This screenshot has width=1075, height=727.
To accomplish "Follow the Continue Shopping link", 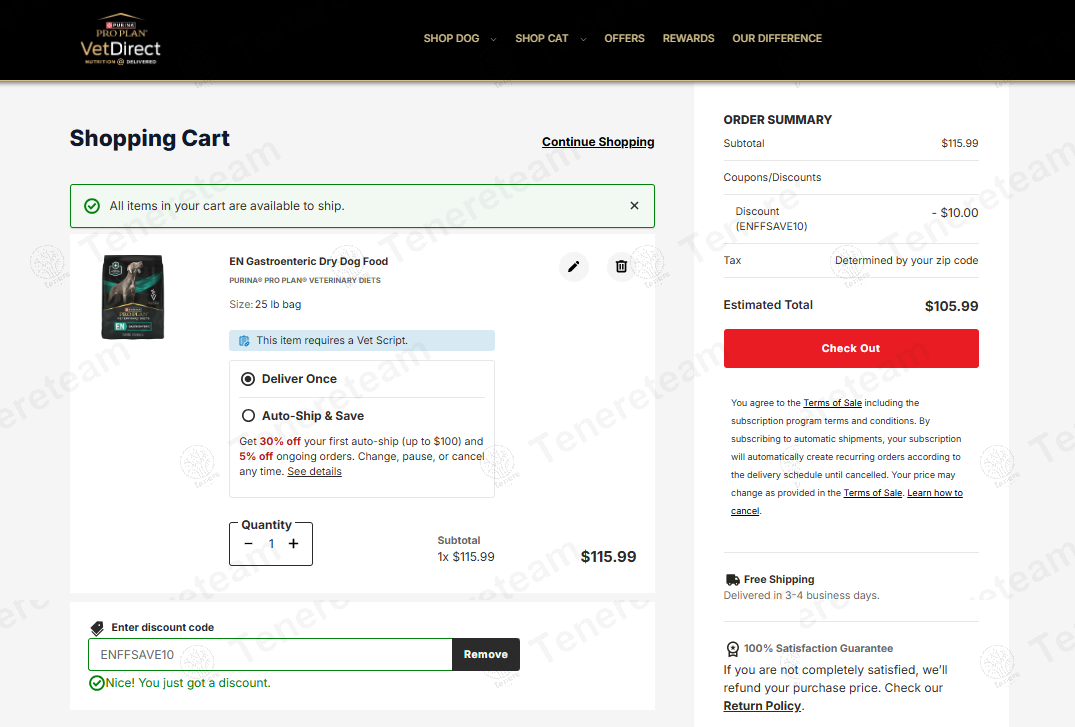I will point(598,142).
